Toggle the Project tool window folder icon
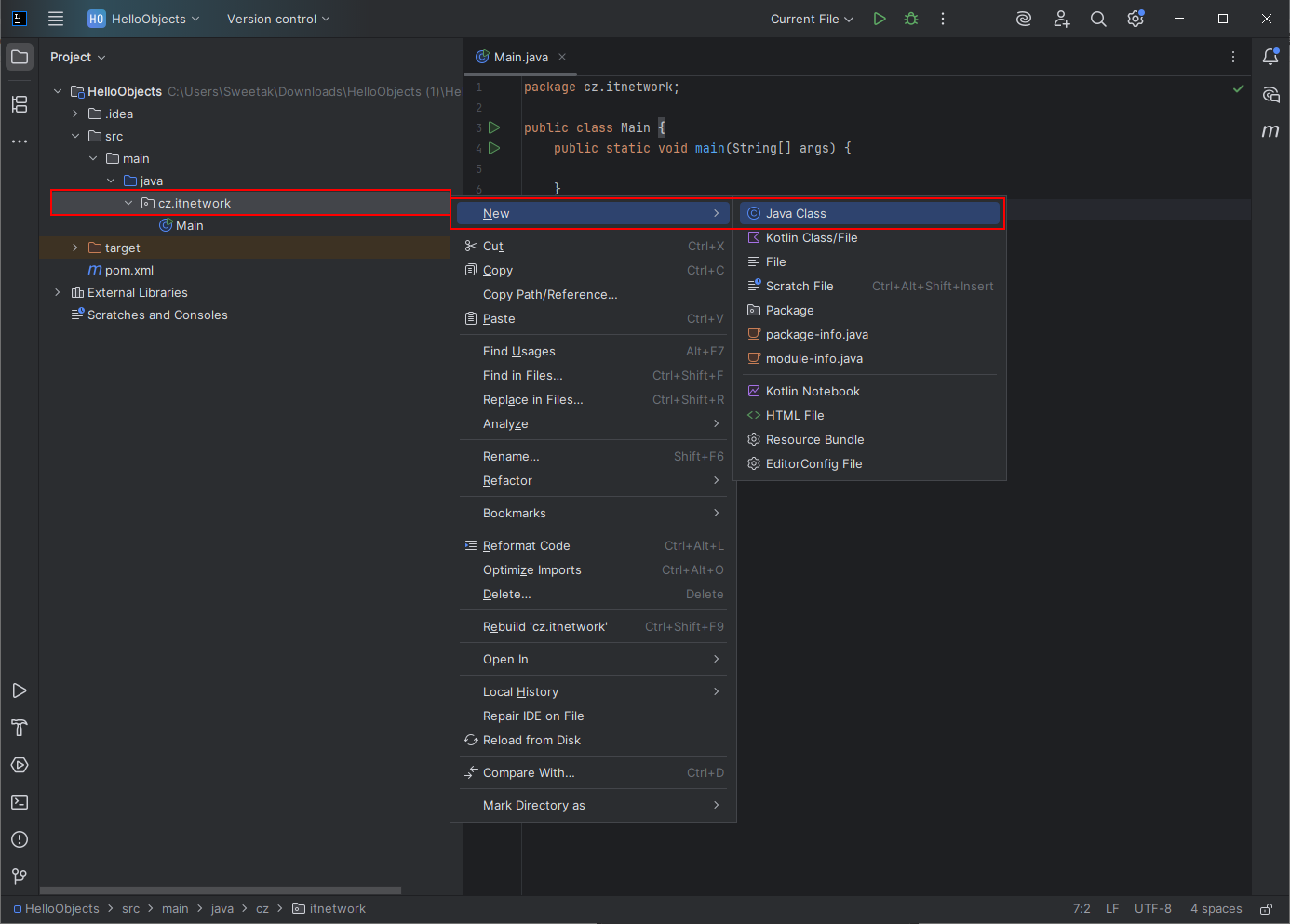 (x=20, y=57)
